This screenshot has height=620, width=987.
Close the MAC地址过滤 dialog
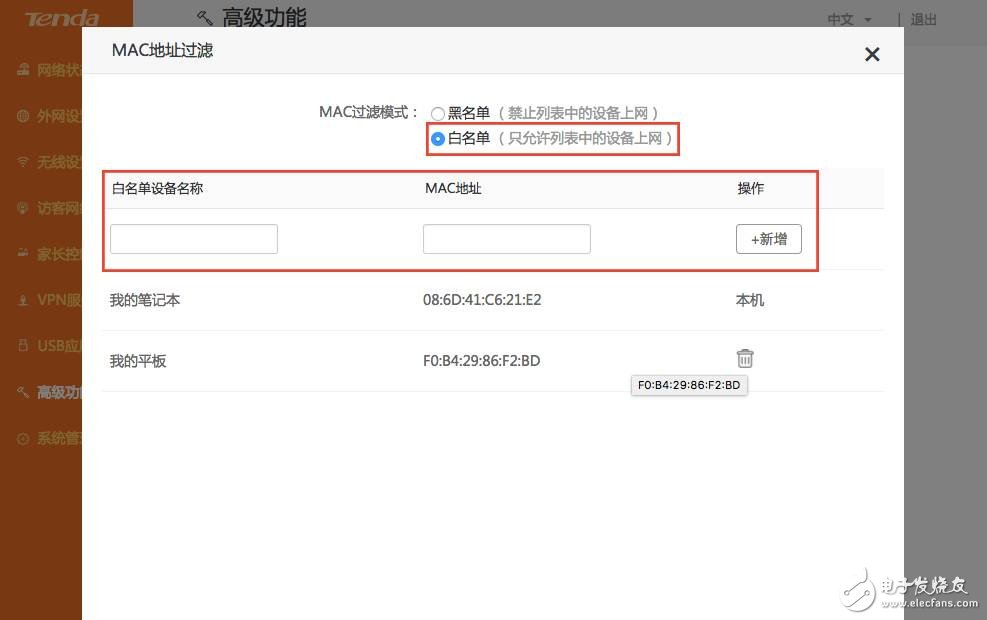tap(871, 54)
